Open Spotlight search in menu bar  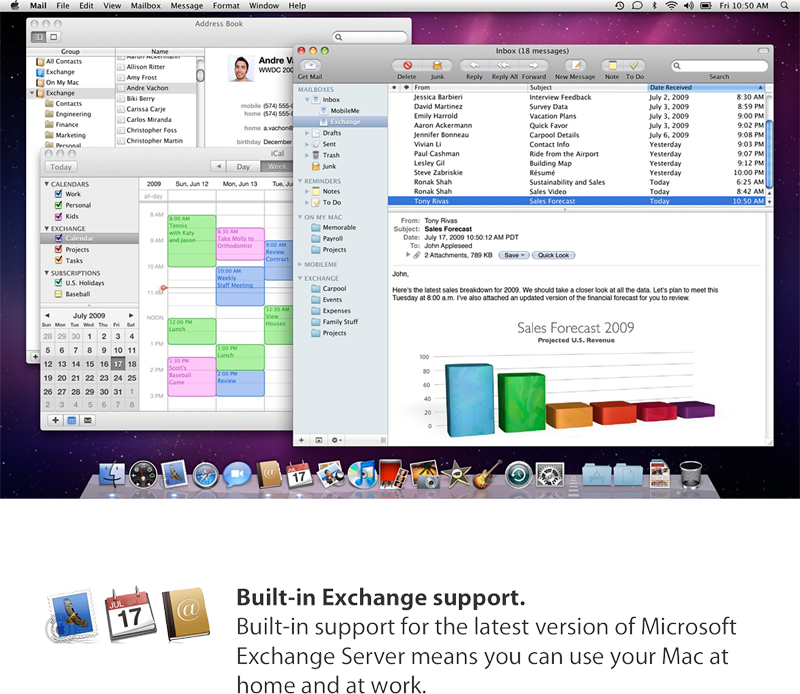coord(784,6)
